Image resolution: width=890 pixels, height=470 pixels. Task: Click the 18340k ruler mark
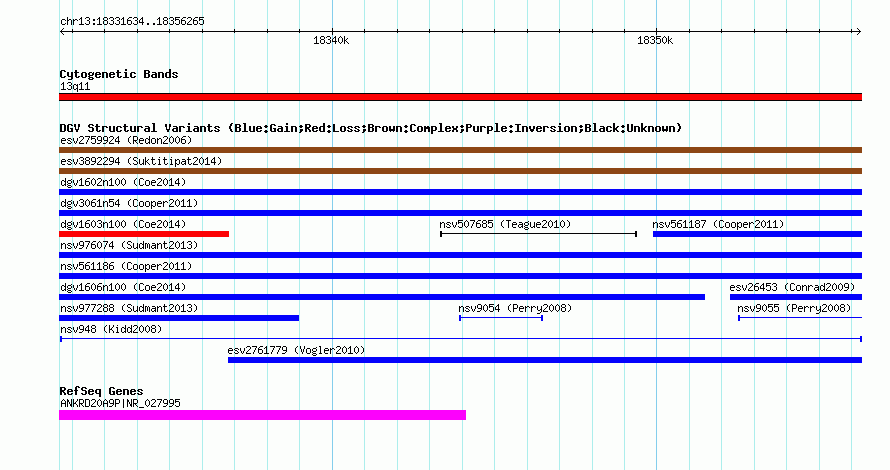click(331, 40)
